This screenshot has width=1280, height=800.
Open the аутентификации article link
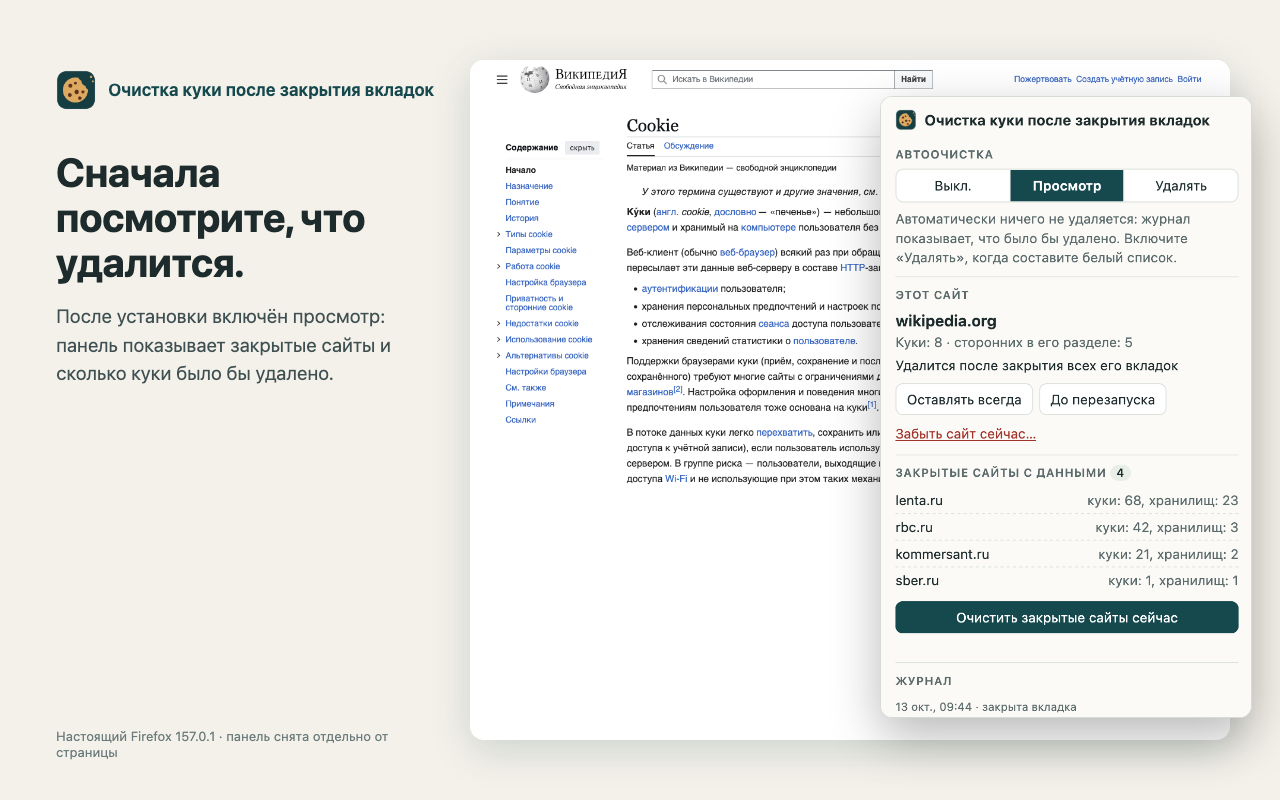(680, 288)
